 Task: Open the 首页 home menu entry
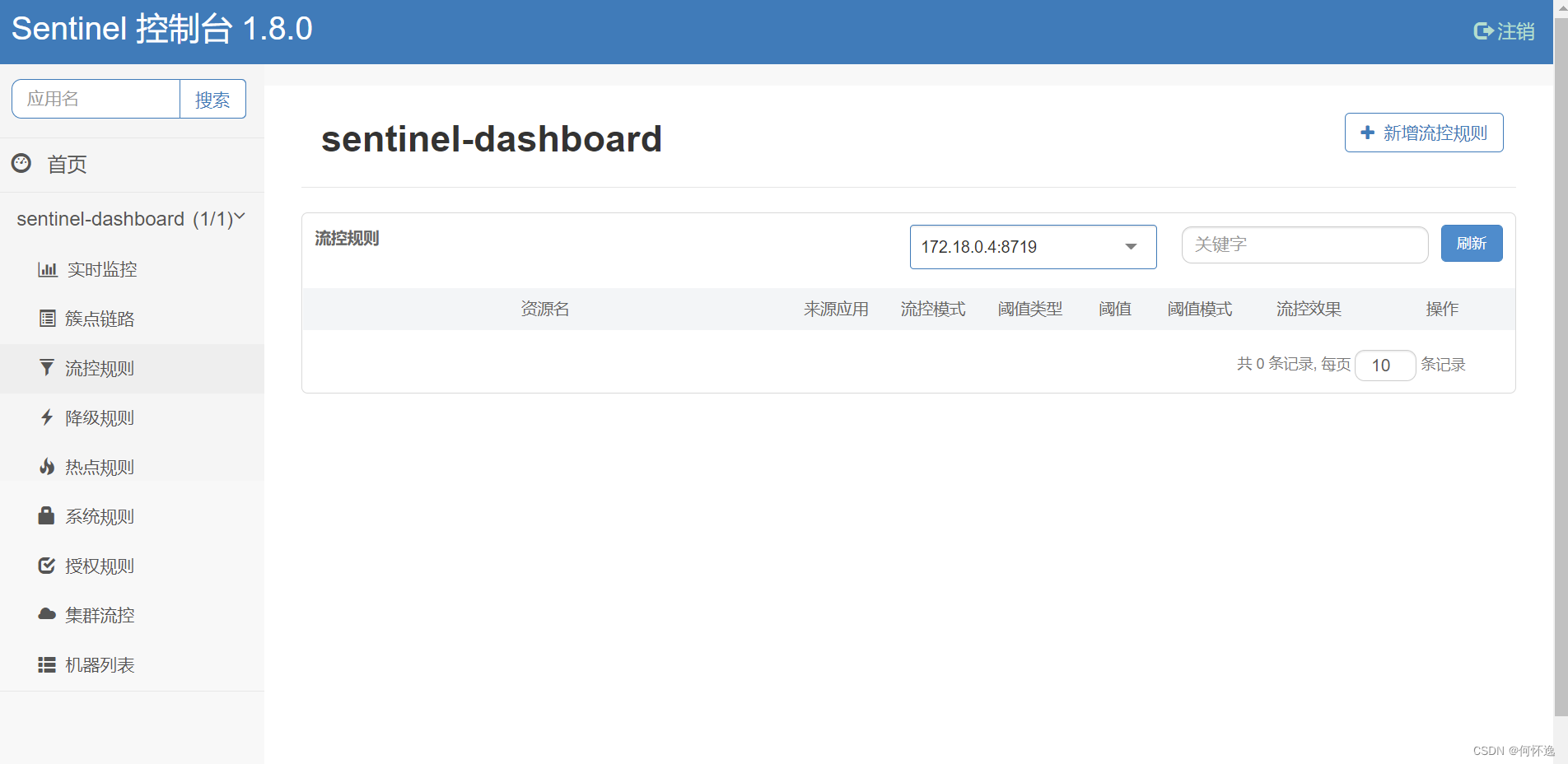tap(66, 164)
